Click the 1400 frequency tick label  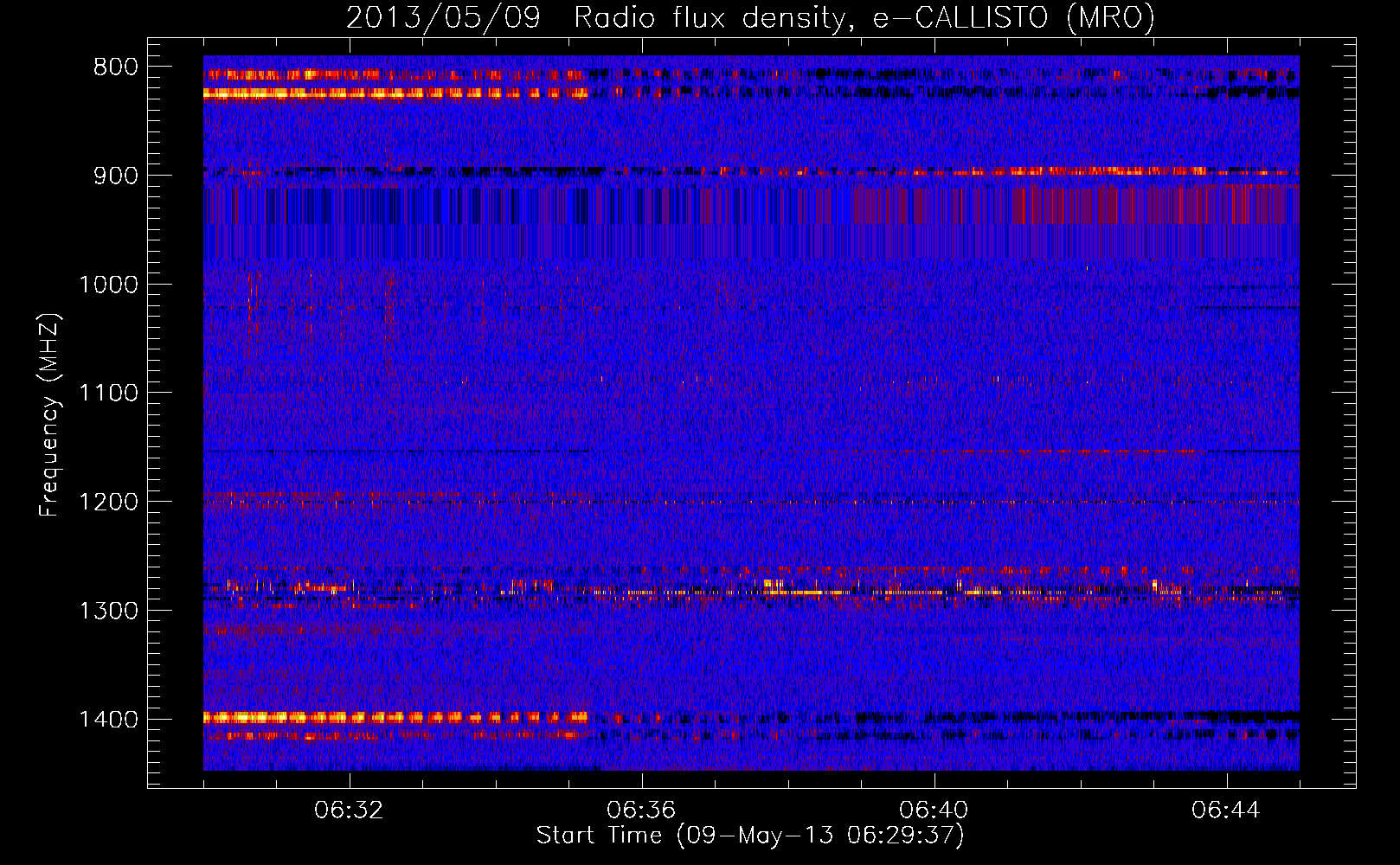coord(108,720)
